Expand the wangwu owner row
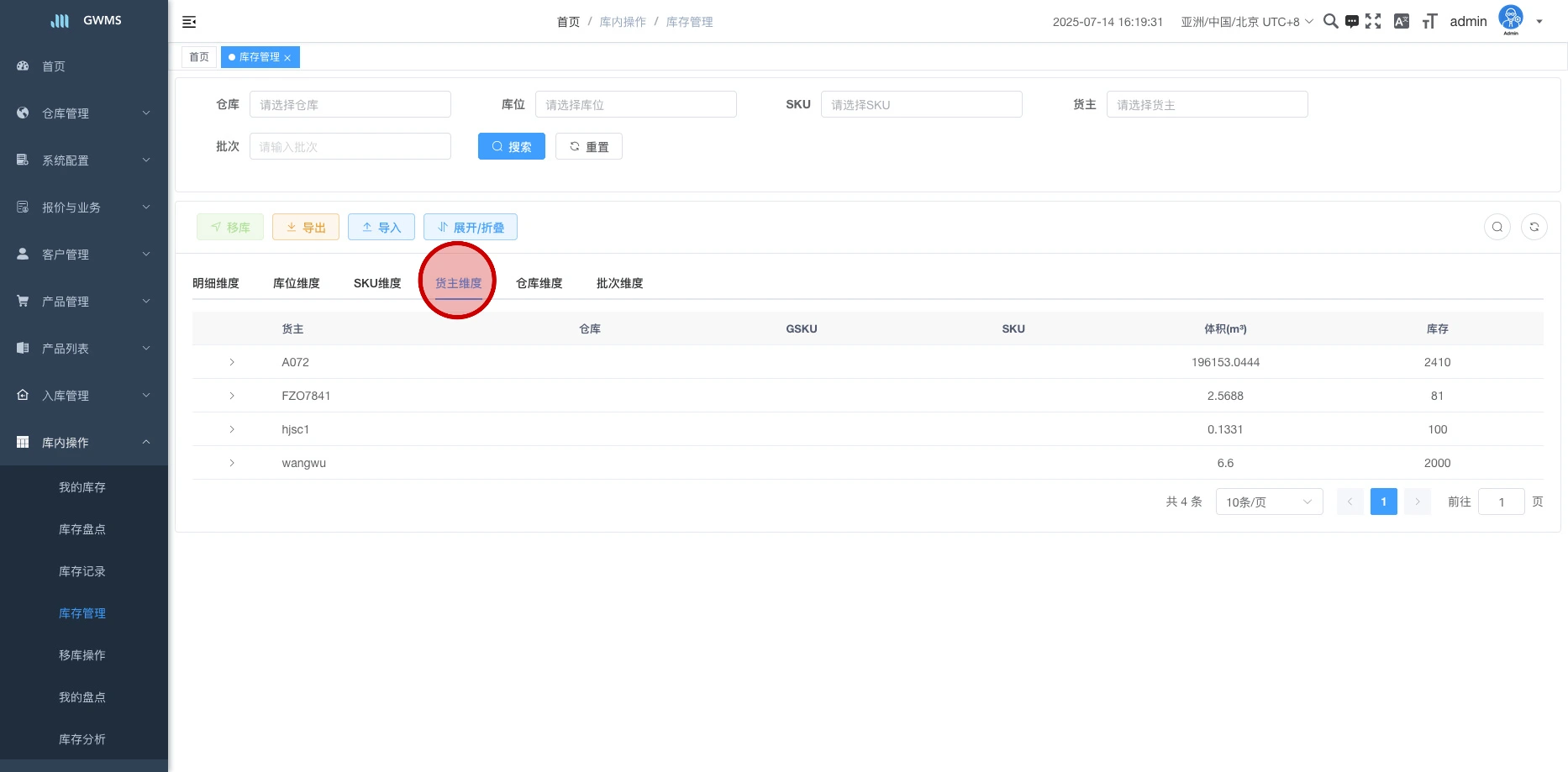The image size is (1568, 772). (232, 463)
